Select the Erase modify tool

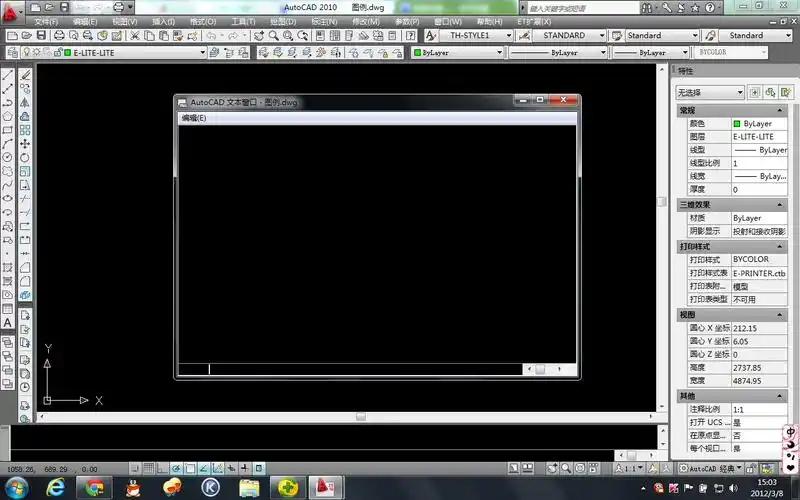point(25,75)
